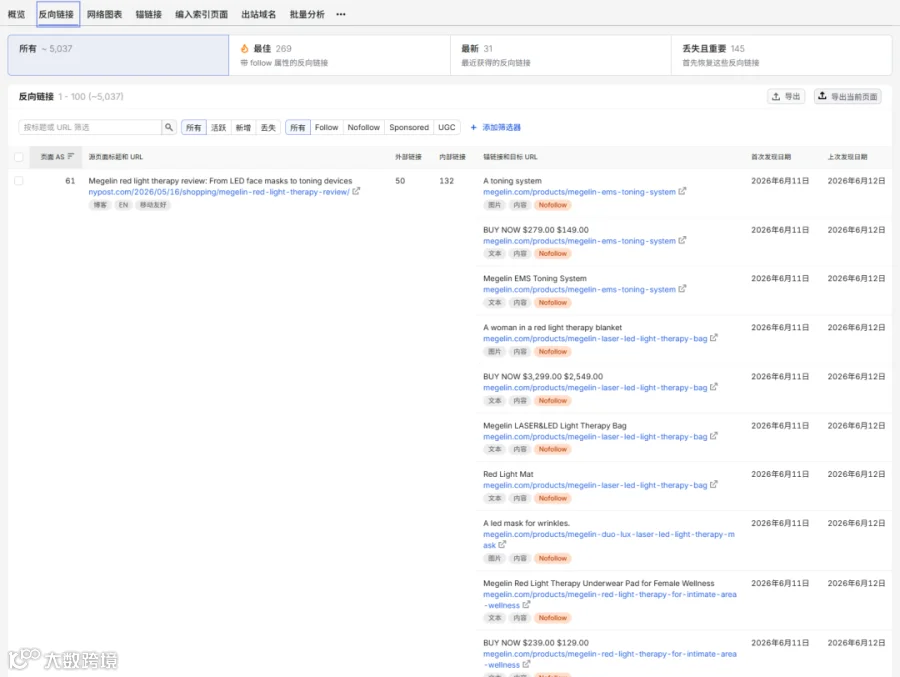Filter by 活跃 backlinks

click(219, 127)
